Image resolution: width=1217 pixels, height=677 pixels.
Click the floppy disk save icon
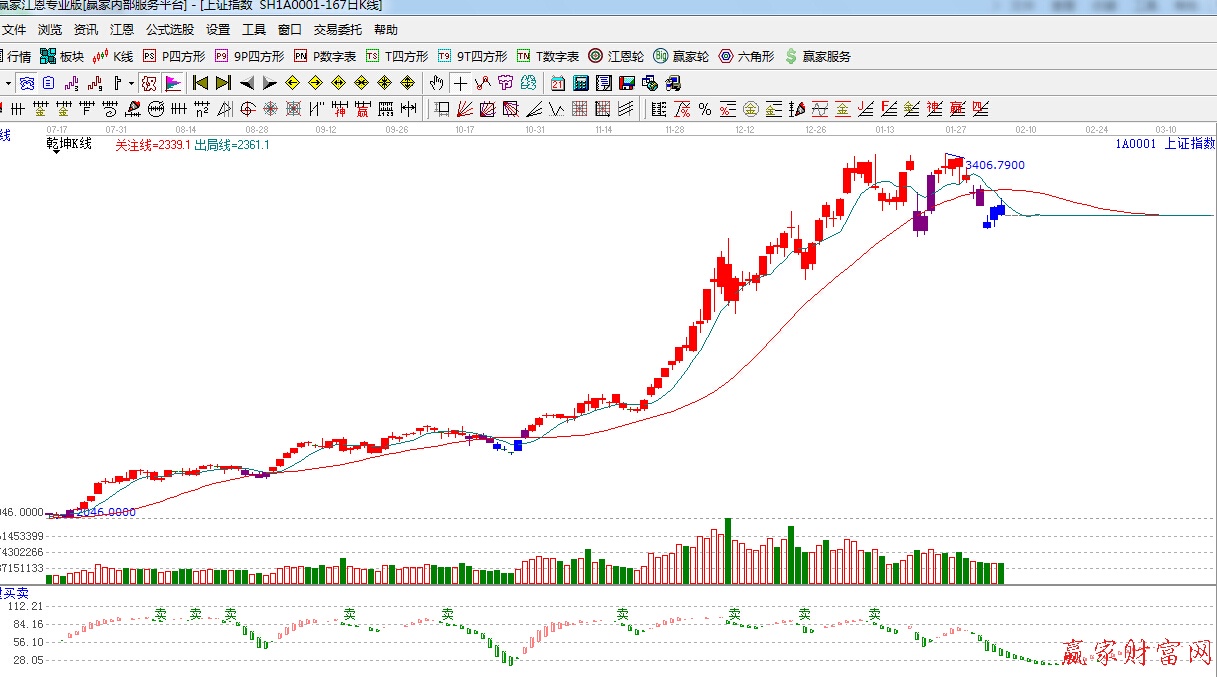click(627, 83)
